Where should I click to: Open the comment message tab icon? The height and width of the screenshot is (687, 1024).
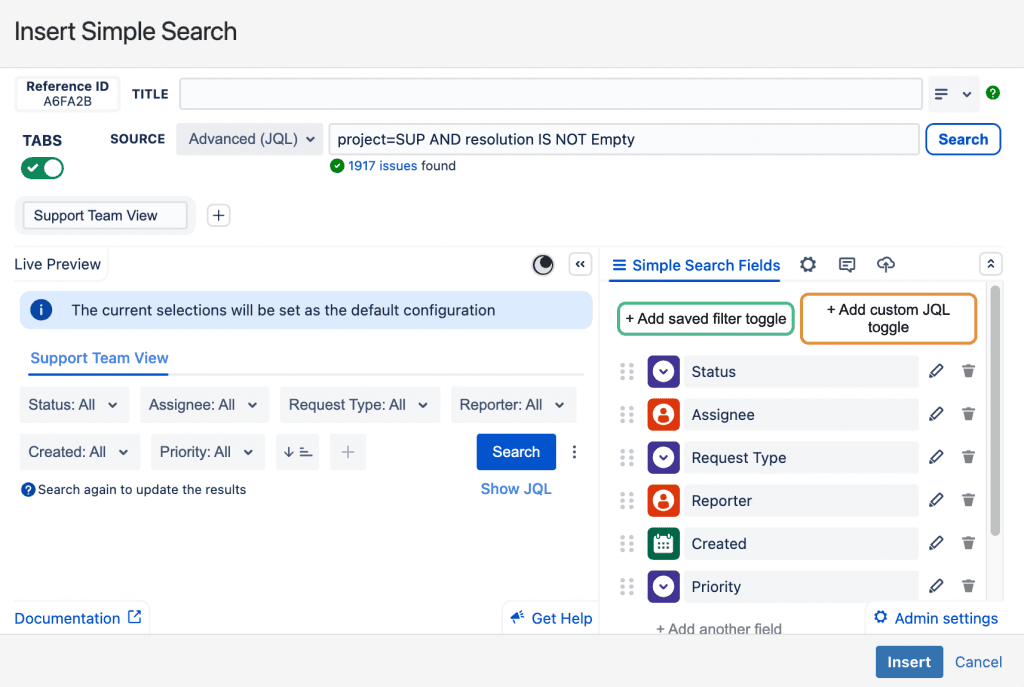pyautogui.click(x=847, y=265)
